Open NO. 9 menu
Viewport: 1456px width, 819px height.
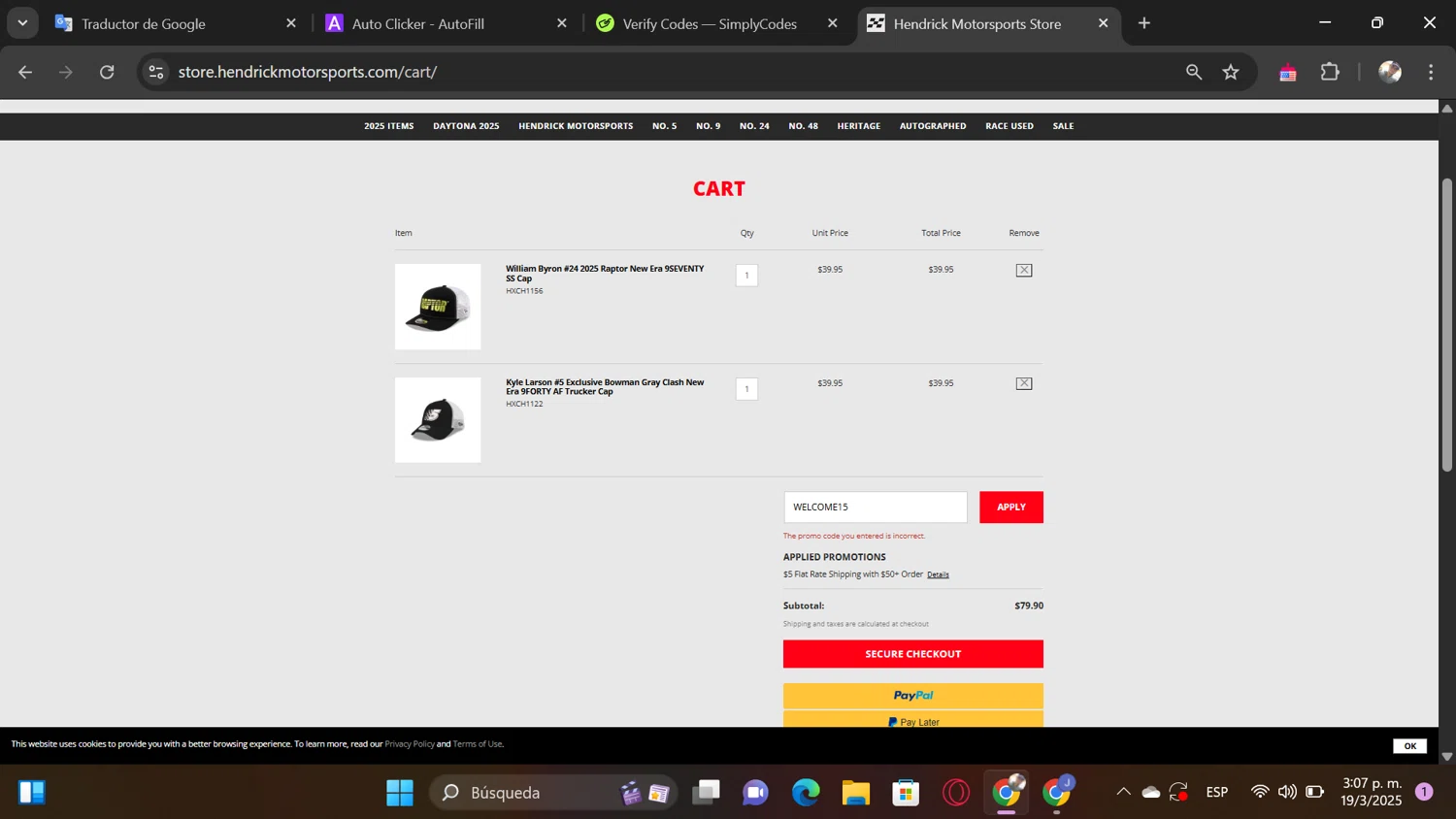(708, 126)
